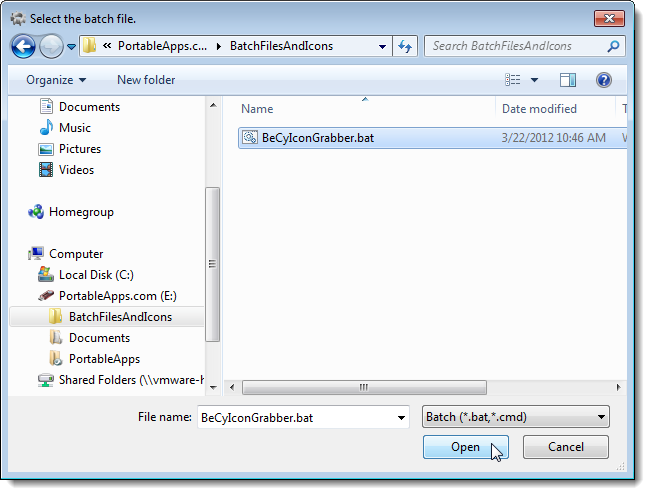Sort by the Name column header
650x495 pixels.
257,109
